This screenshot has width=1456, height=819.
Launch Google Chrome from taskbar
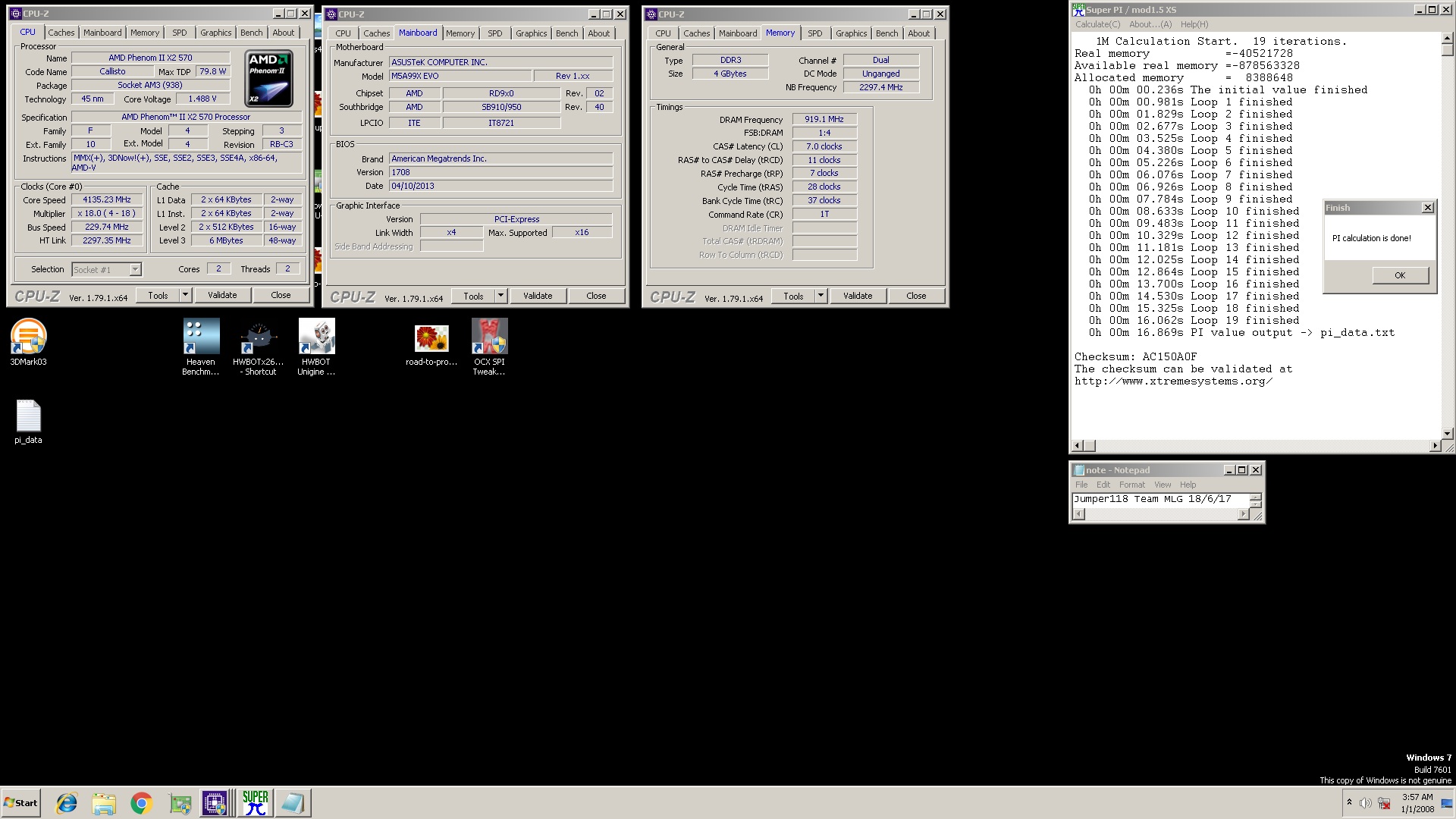[x=141, y=803]
